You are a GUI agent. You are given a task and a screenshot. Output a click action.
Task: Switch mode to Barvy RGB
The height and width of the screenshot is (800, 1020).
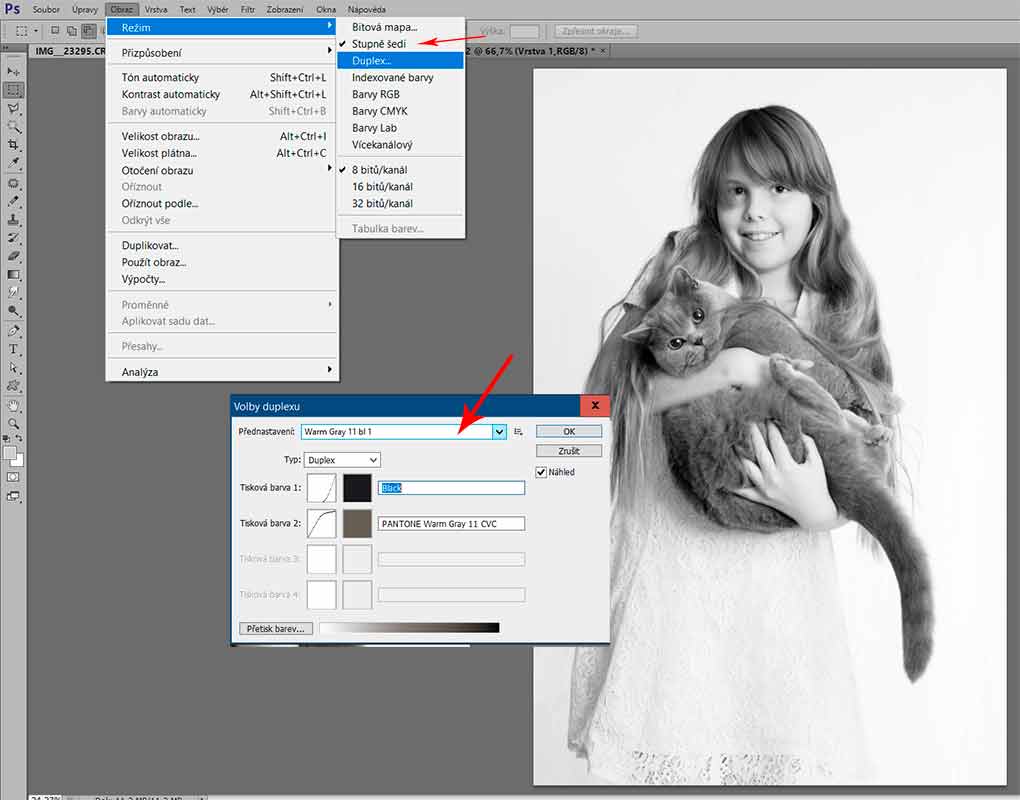(x=376, y=94)
